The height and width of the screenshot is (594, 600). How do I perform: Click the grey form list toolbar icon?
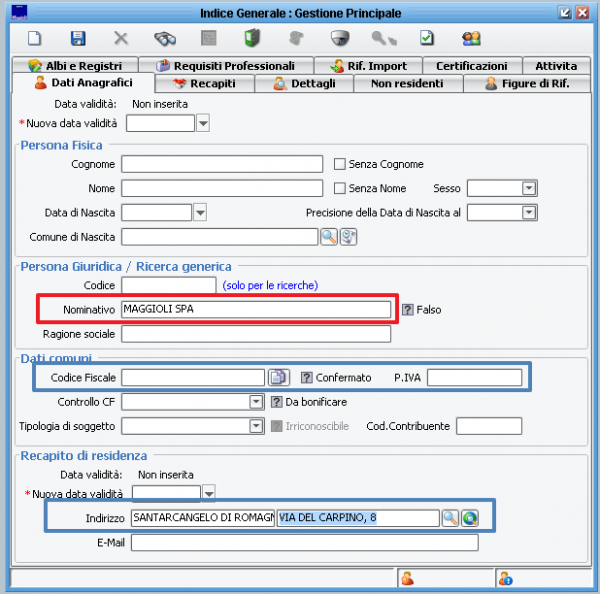[x=209, y=38]
